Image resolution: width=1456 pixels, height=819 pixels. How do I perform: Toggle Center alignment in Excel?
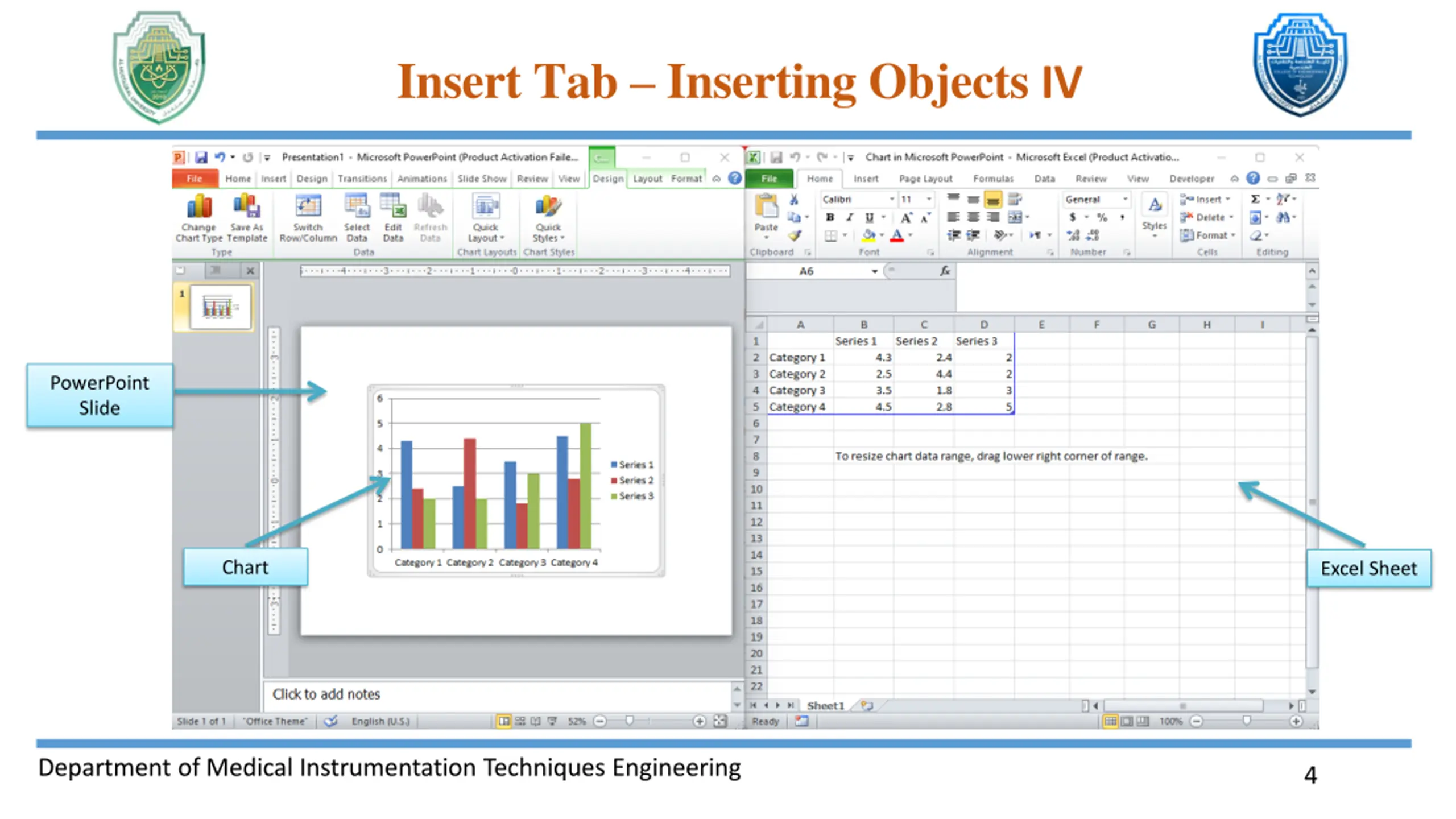pos(973,217)
